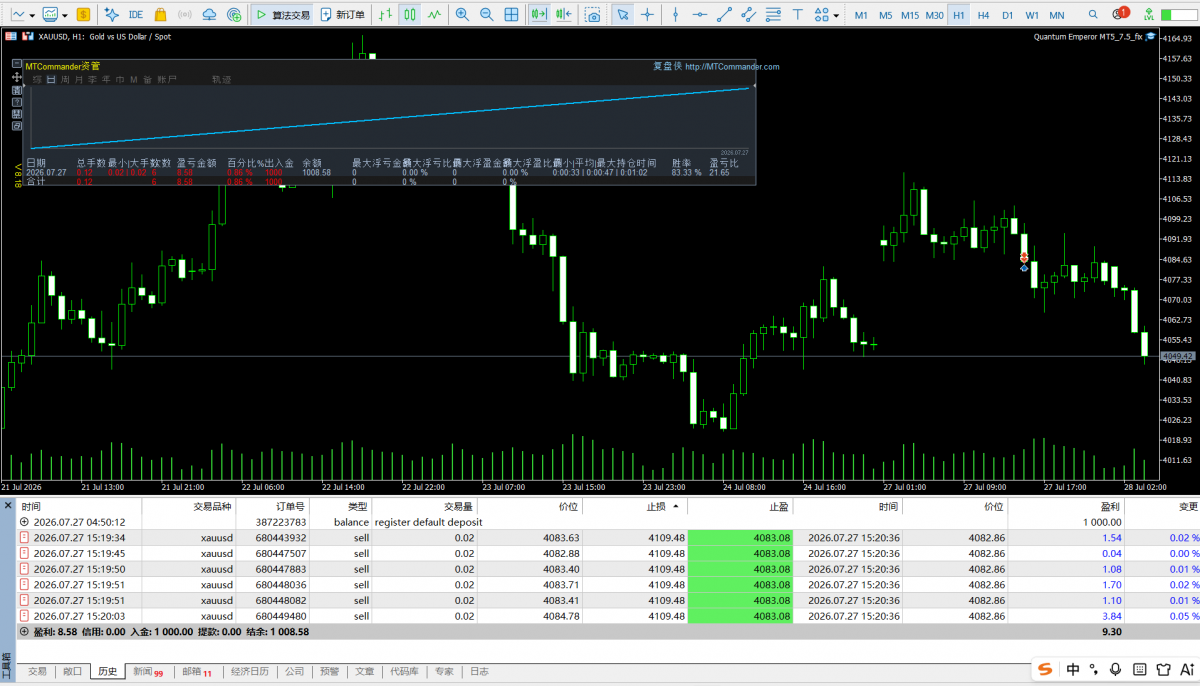Expand the 盈利 8.58 summary row

tap(24, 632)
